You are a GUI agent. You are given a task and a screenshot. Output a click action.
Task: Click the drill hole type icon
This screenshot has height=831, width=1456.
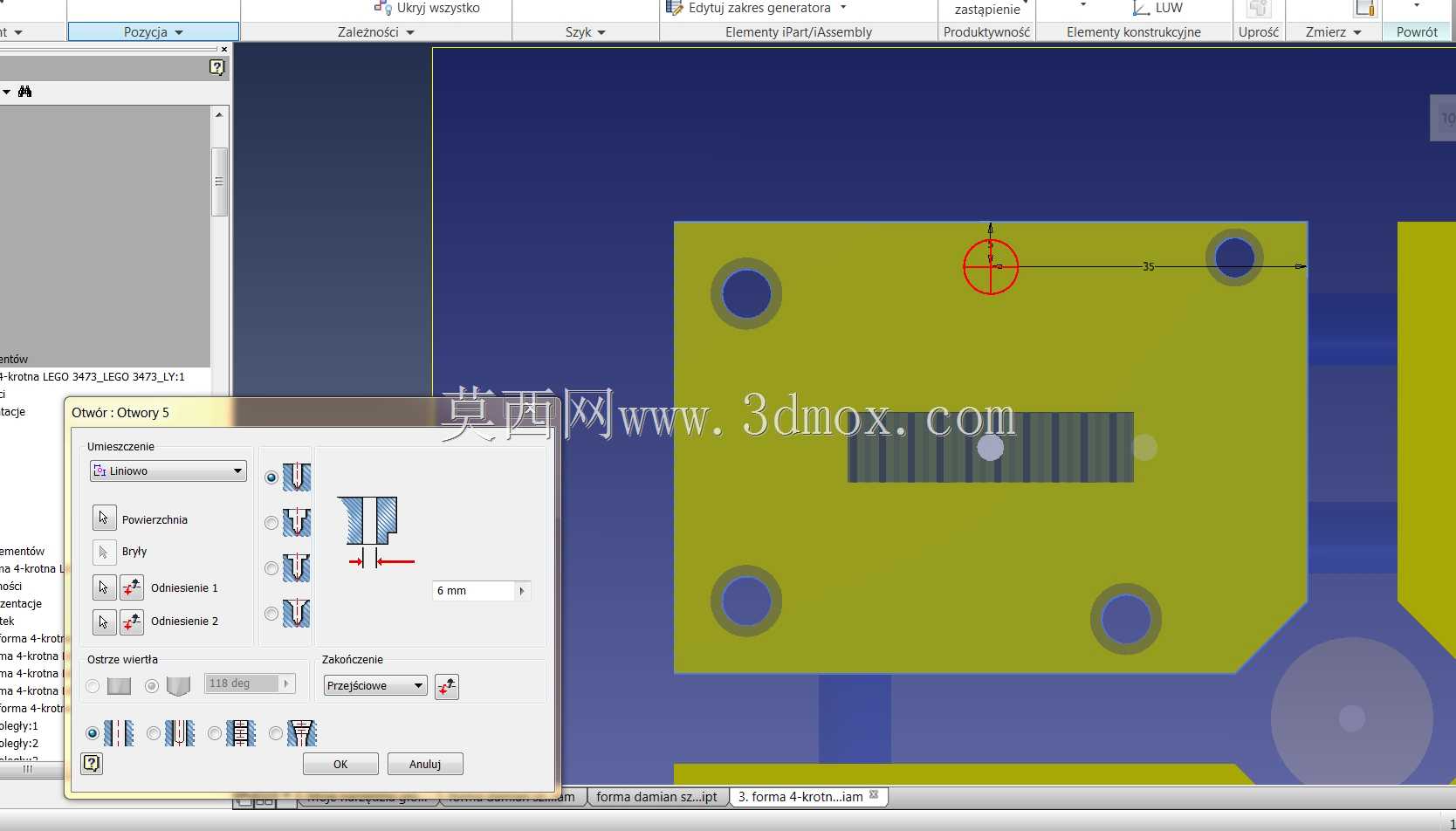click(x=297, y=477)
